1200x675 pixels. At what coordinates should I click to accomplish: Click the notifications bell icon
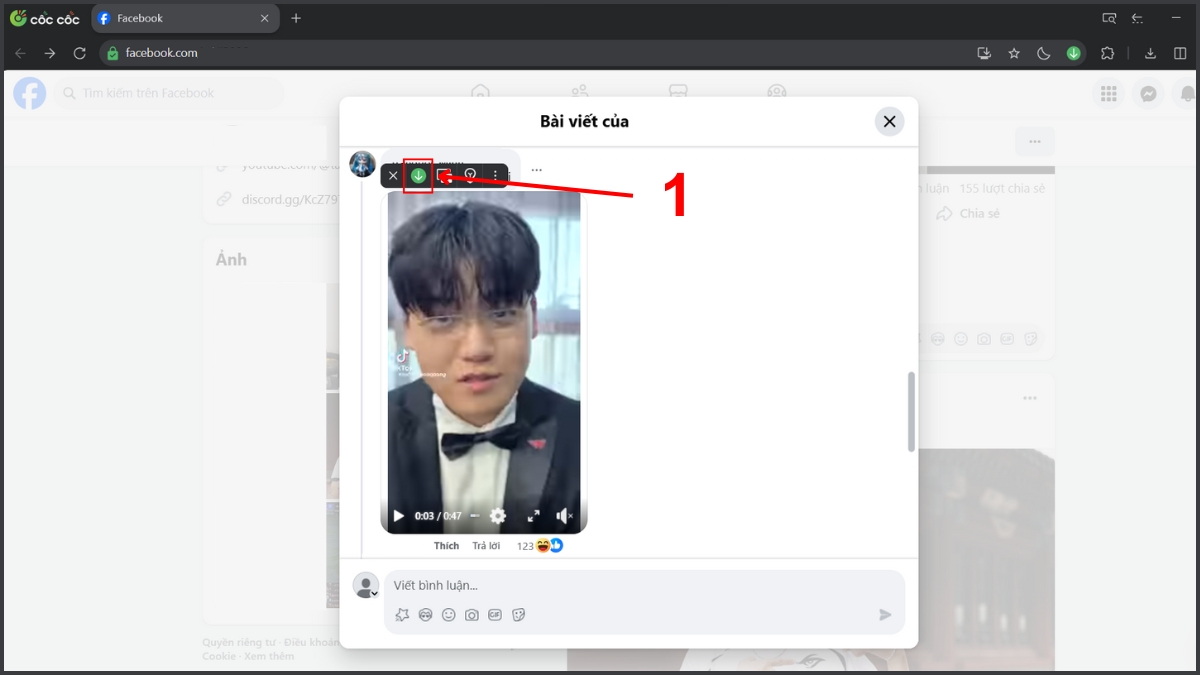click(x=1188, y=93)
